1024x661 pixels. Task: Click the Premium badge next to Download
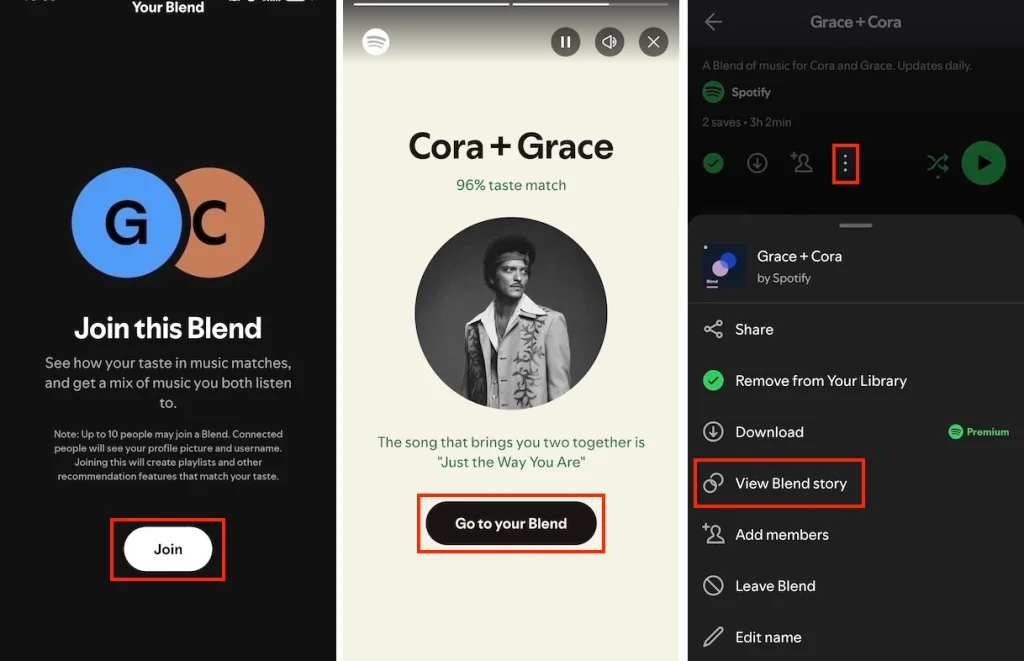978,431
